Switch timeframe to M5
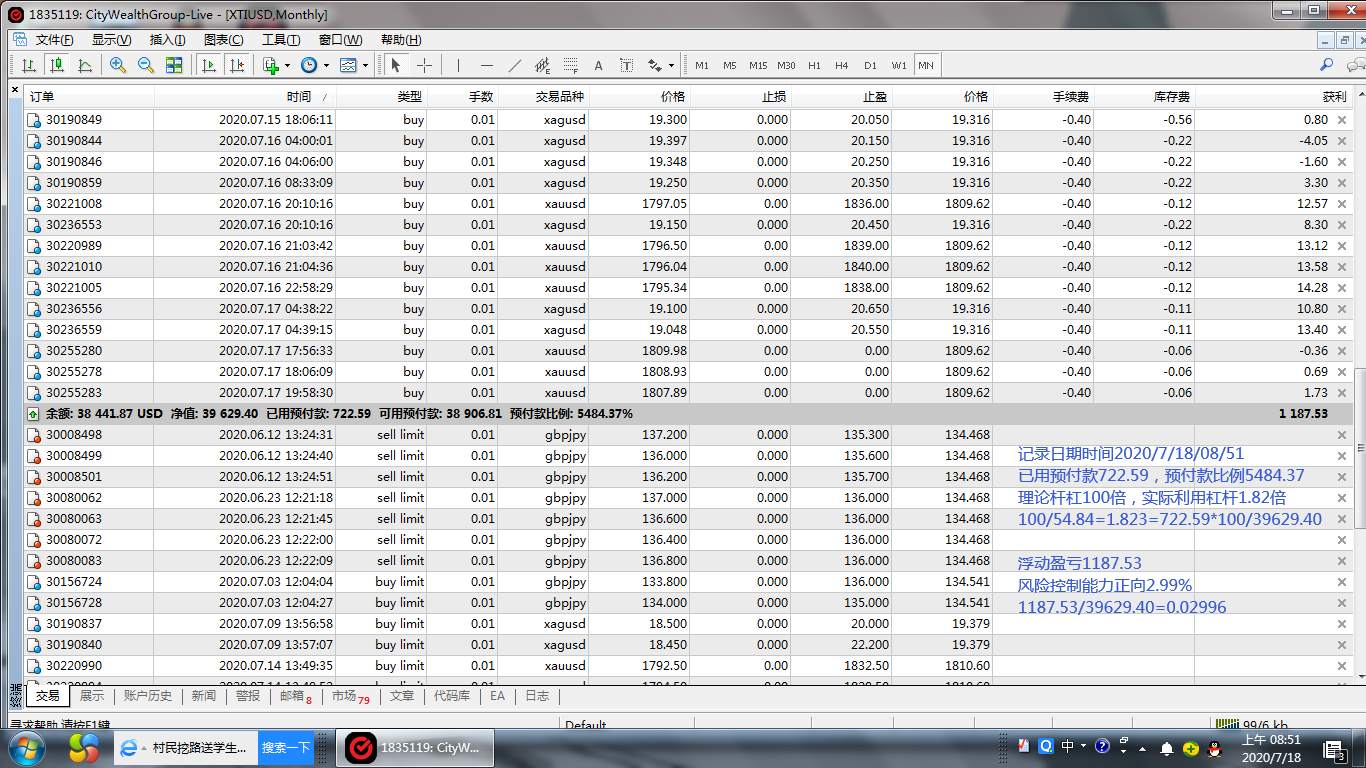This screenshot has height=768, width=1366. click(x=730, y=65)
